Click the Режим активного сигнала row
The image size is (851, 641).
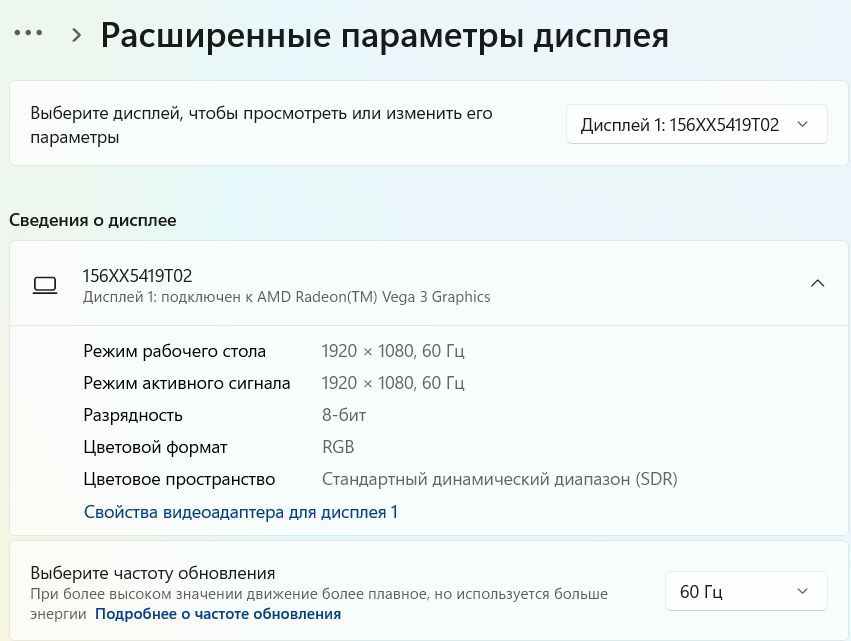[x=187, y=383]
